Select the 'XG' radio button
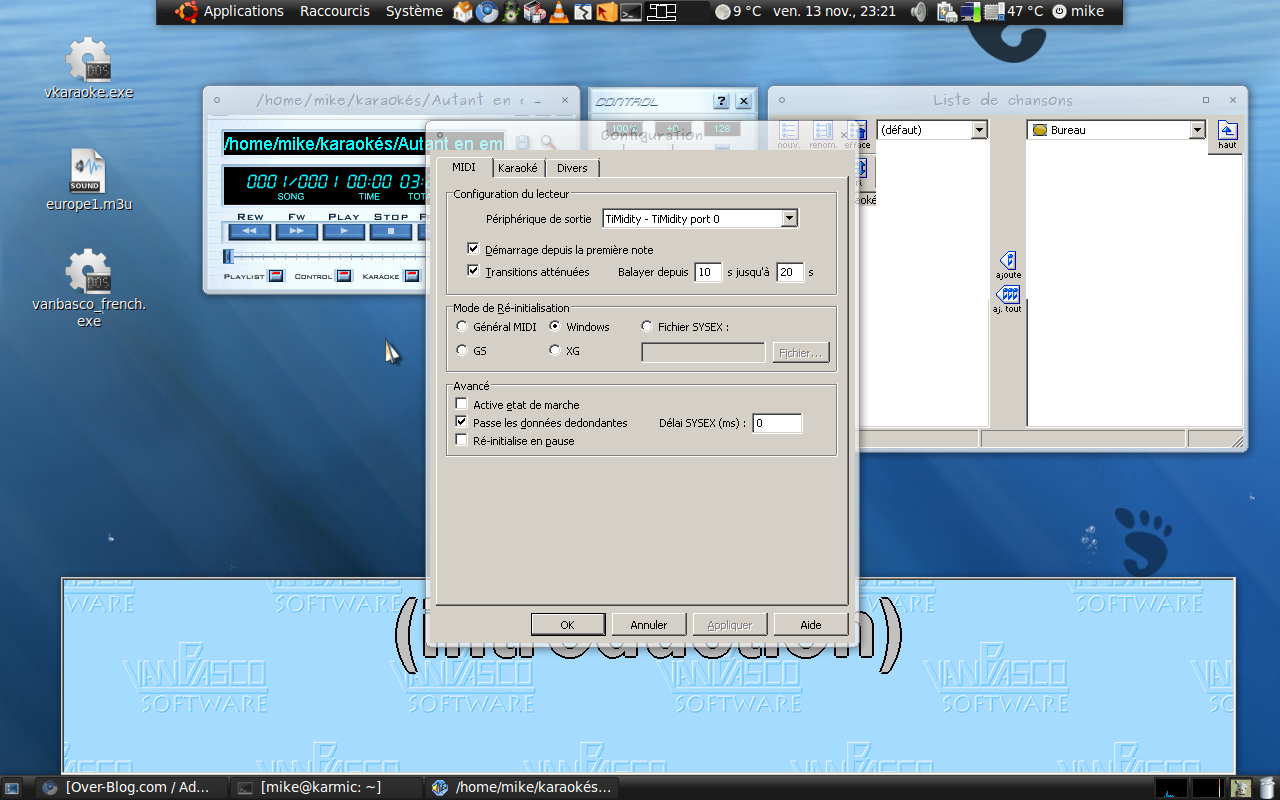 (555, 350)
